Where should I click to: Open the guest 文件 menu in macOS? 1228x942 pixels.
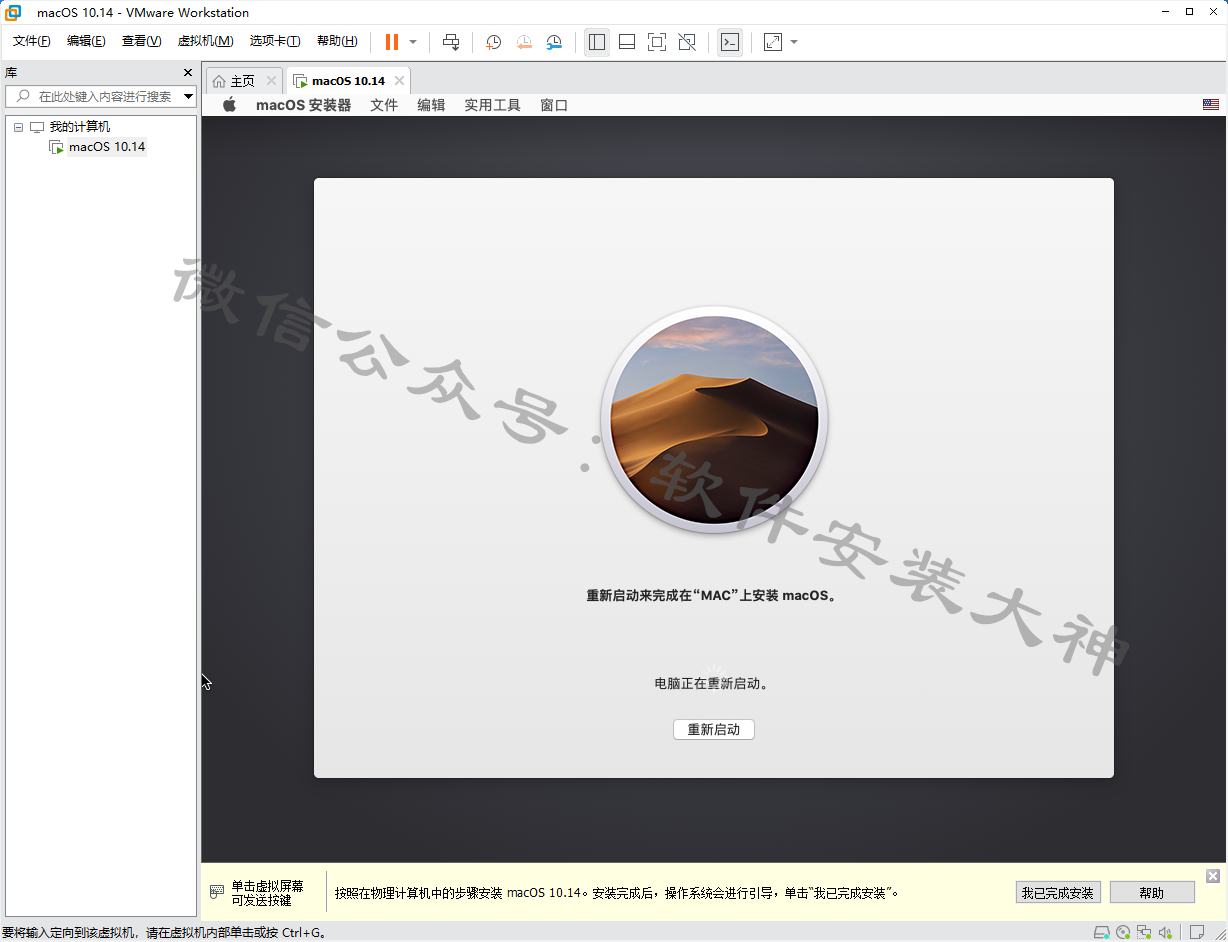384,105
